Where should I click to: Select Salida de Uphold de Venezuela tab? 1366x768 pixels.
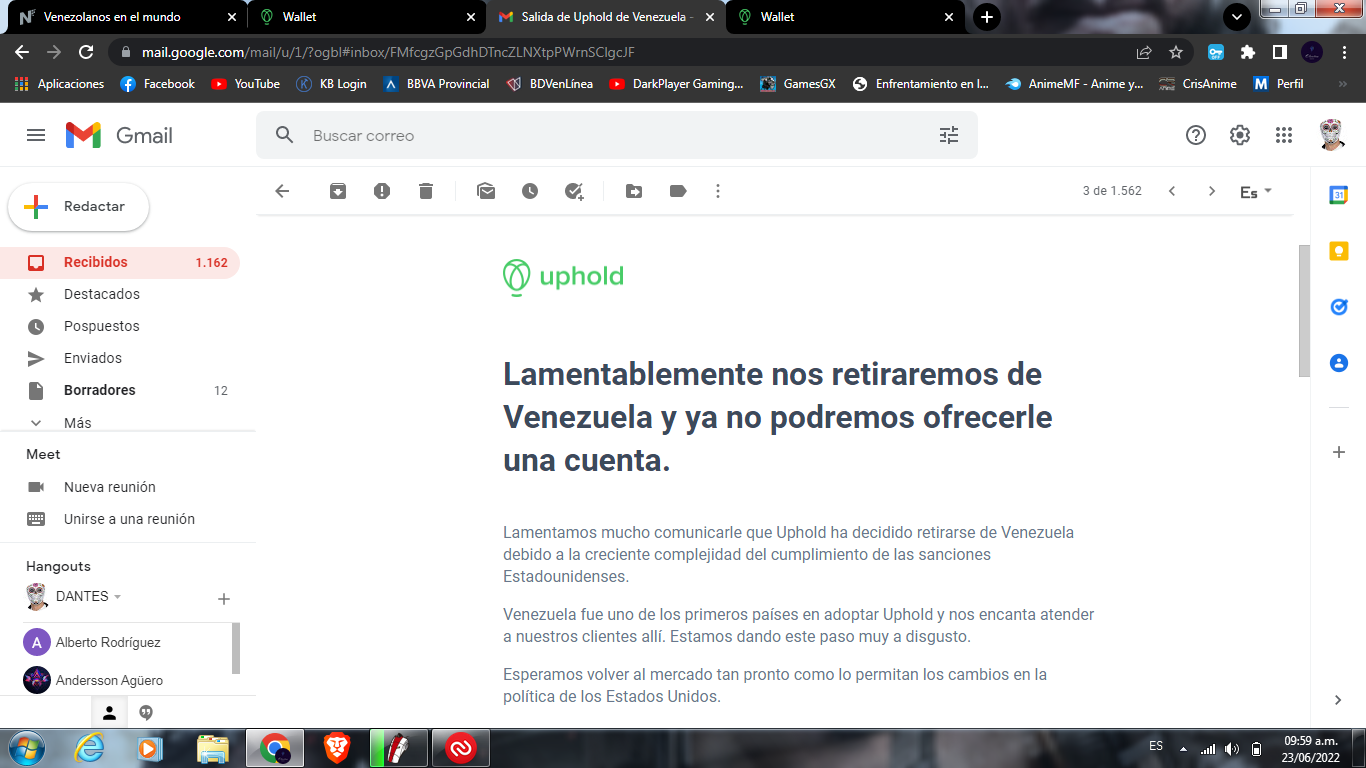(x=606, y=17)
